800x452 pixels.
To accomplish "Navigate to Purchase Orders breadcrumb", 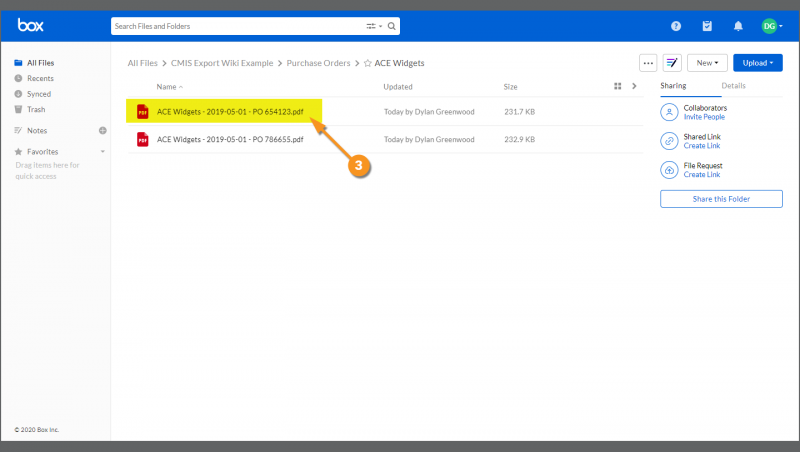I will tap(318, 63).
